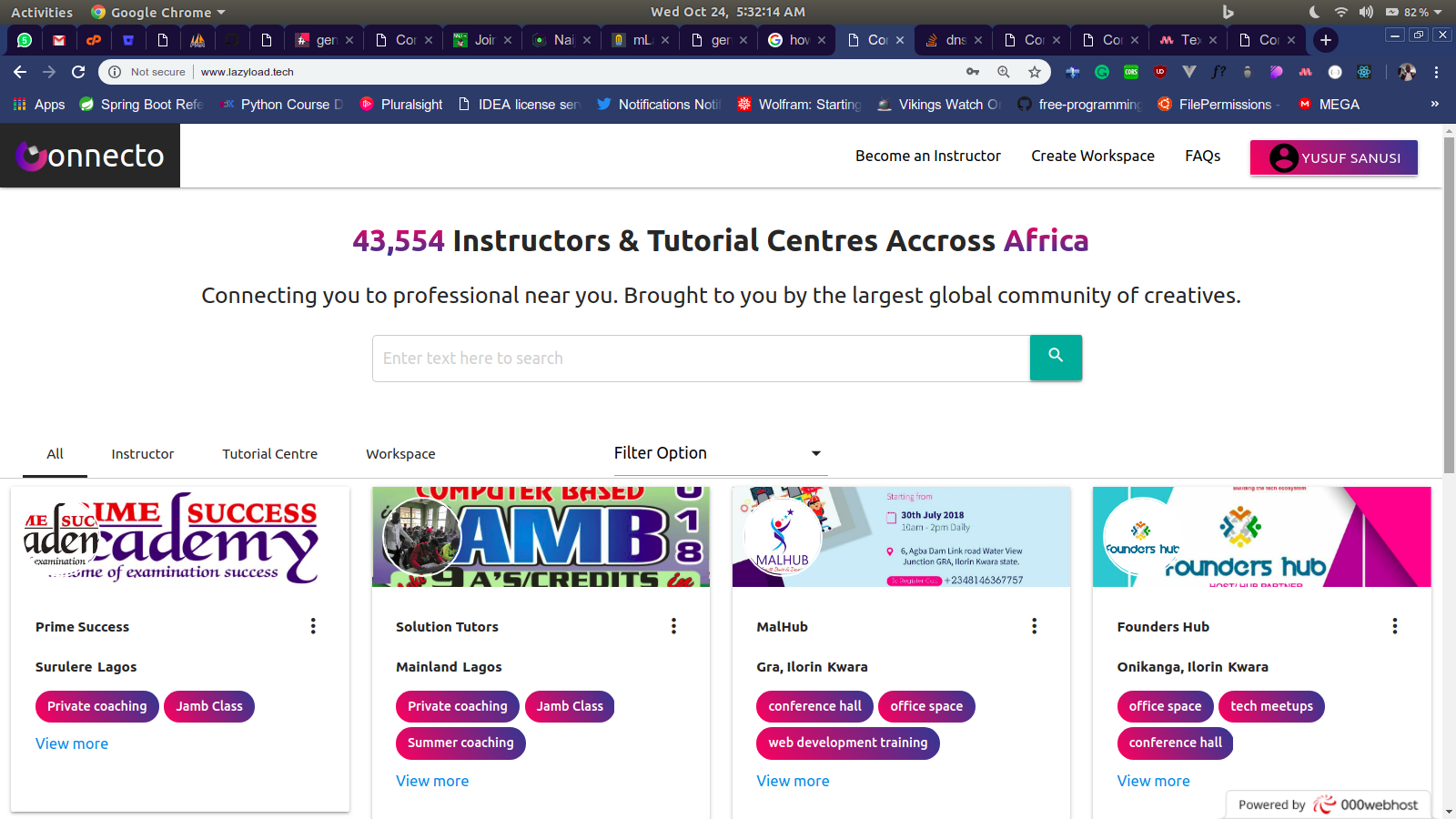Click View more on Solution Tutors card
1456x819 pixels.
[432, 781]
